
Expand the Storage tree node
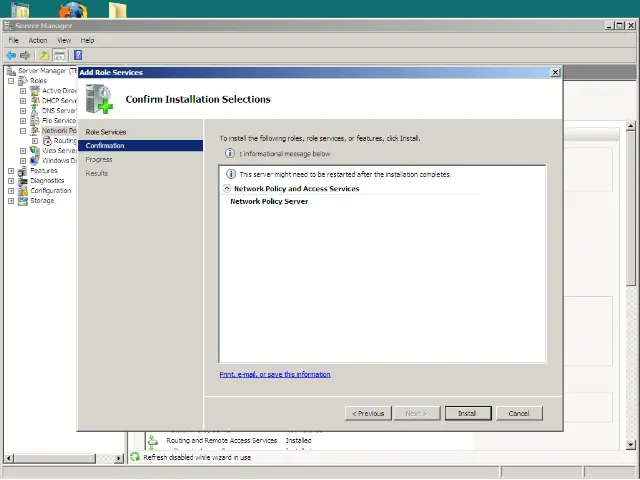point(11,201)
